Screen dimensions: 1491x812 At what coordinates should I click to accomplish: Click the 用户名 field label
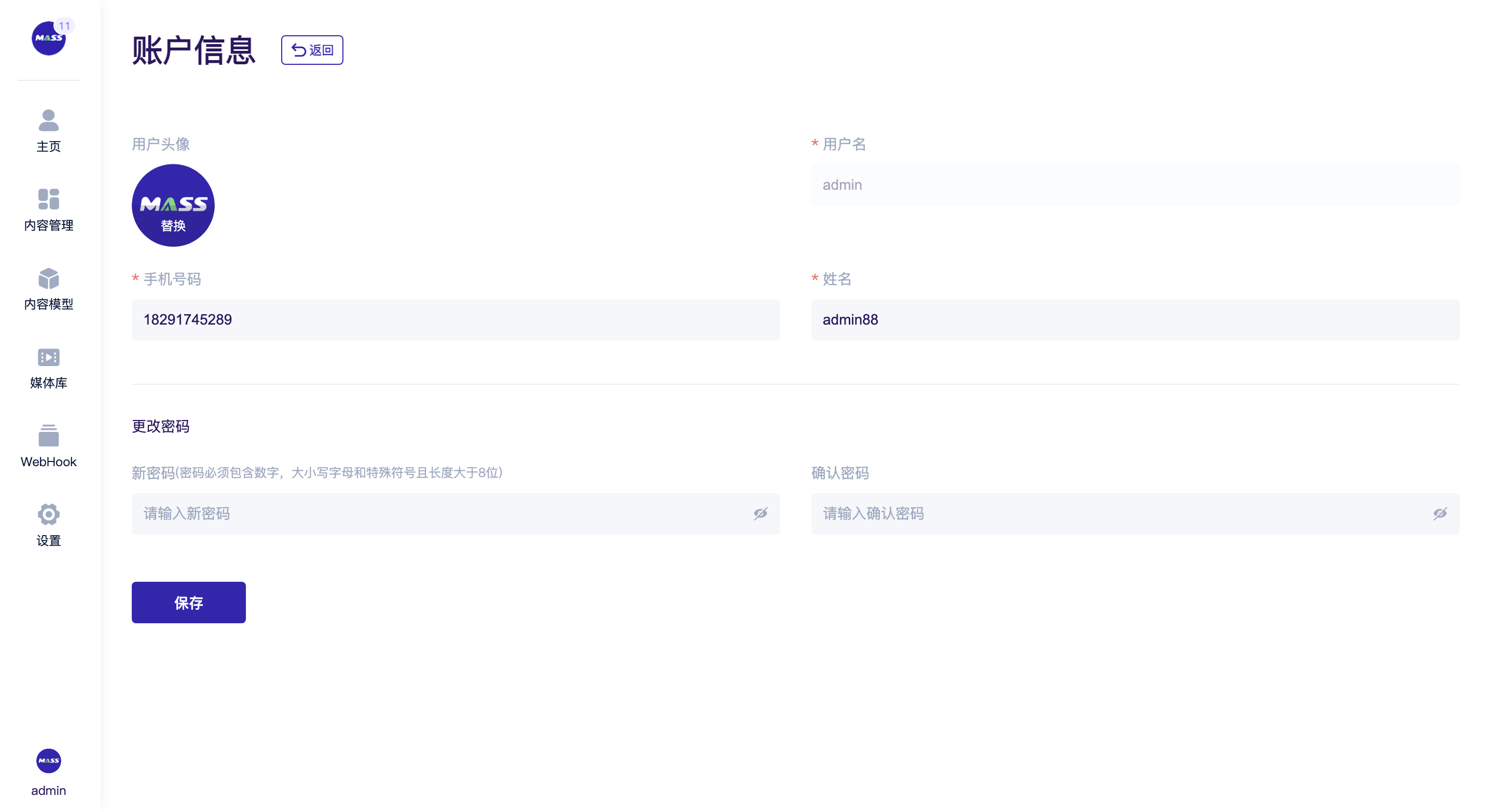tap(844, 144)
